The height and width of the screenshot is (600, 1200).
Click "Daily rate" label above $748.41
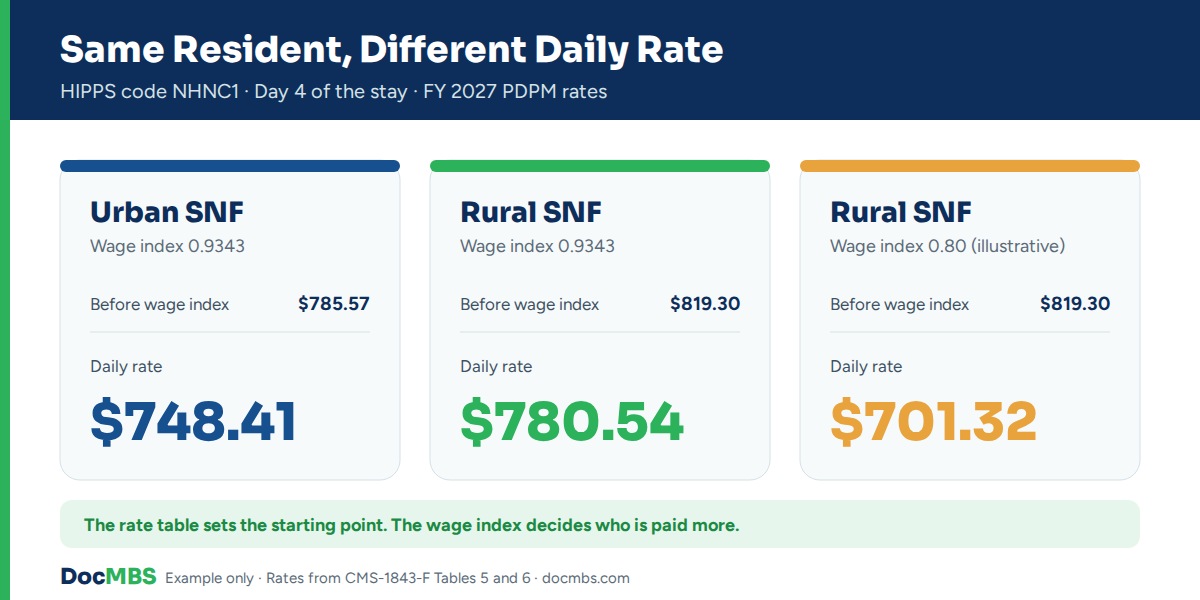(126, 367)
